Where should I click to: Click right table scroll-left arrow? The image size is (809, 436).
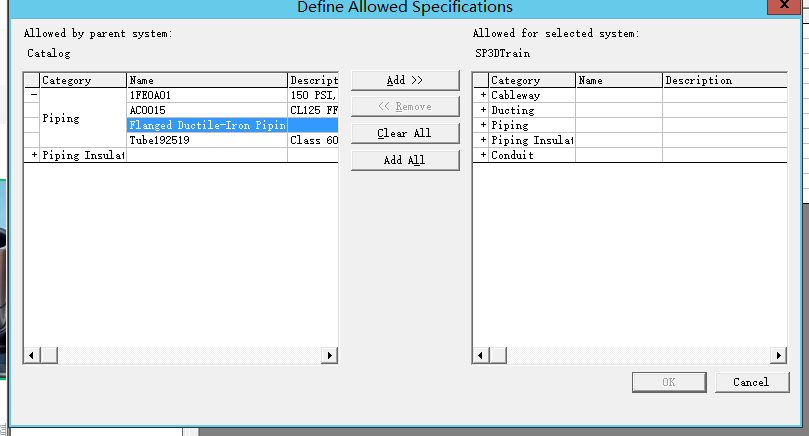coord(481,355)
